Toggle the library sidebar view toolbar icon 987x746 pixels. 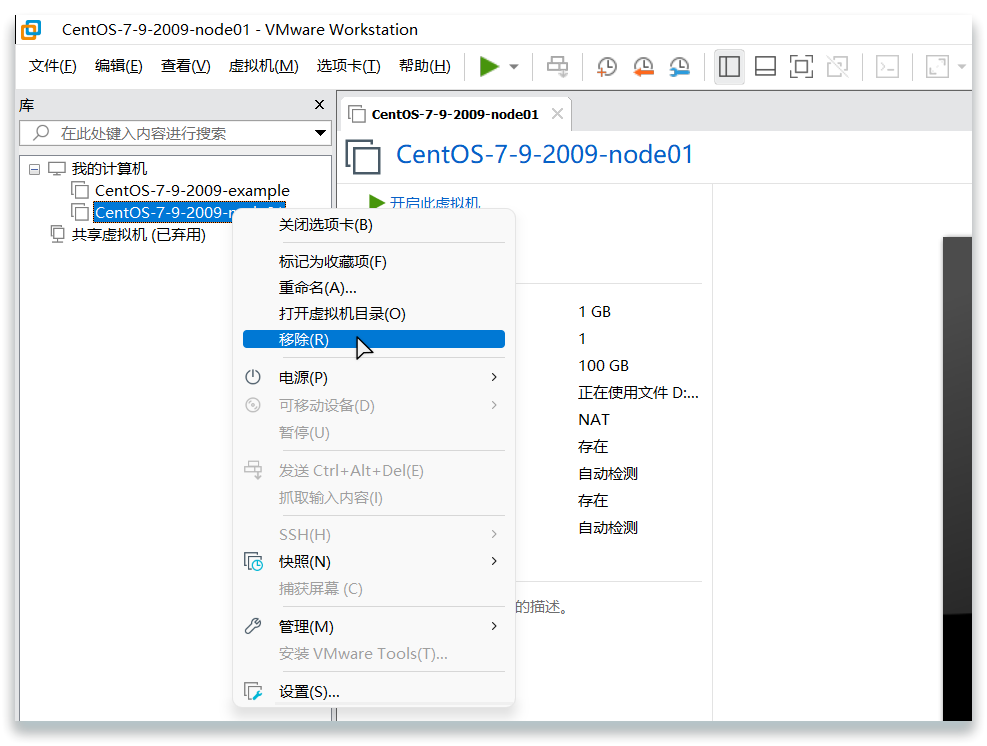729,66
